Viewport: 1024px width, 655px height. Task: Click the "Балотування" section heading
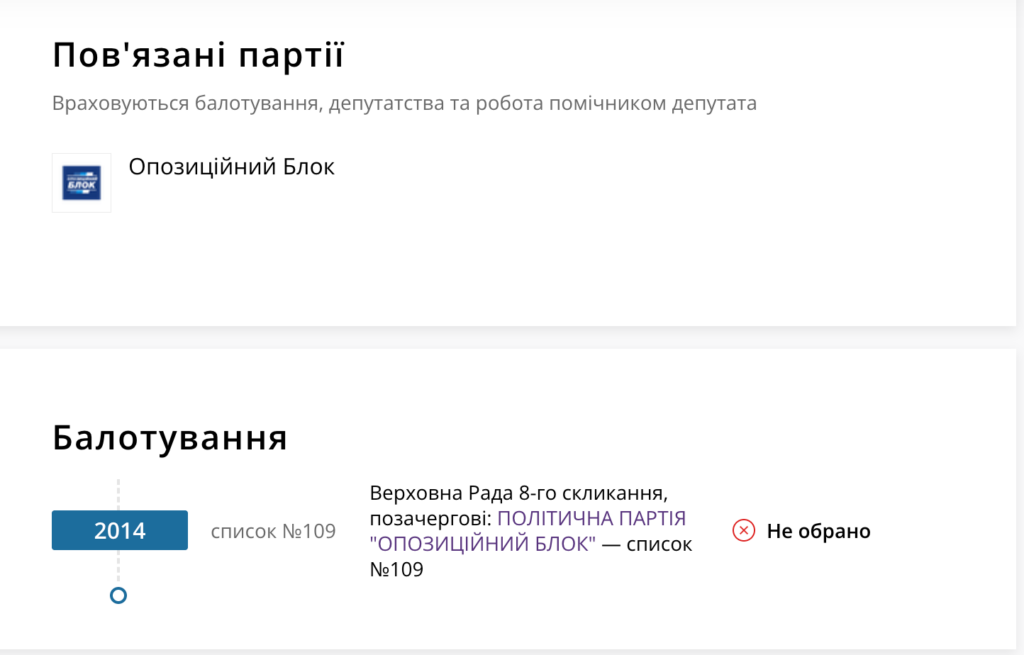(x=170, y=438)
